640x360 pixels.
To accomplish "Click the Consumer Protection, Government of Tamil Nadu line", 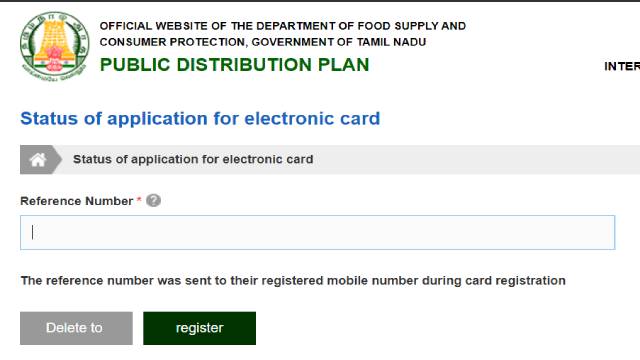I will pos(263,42).
